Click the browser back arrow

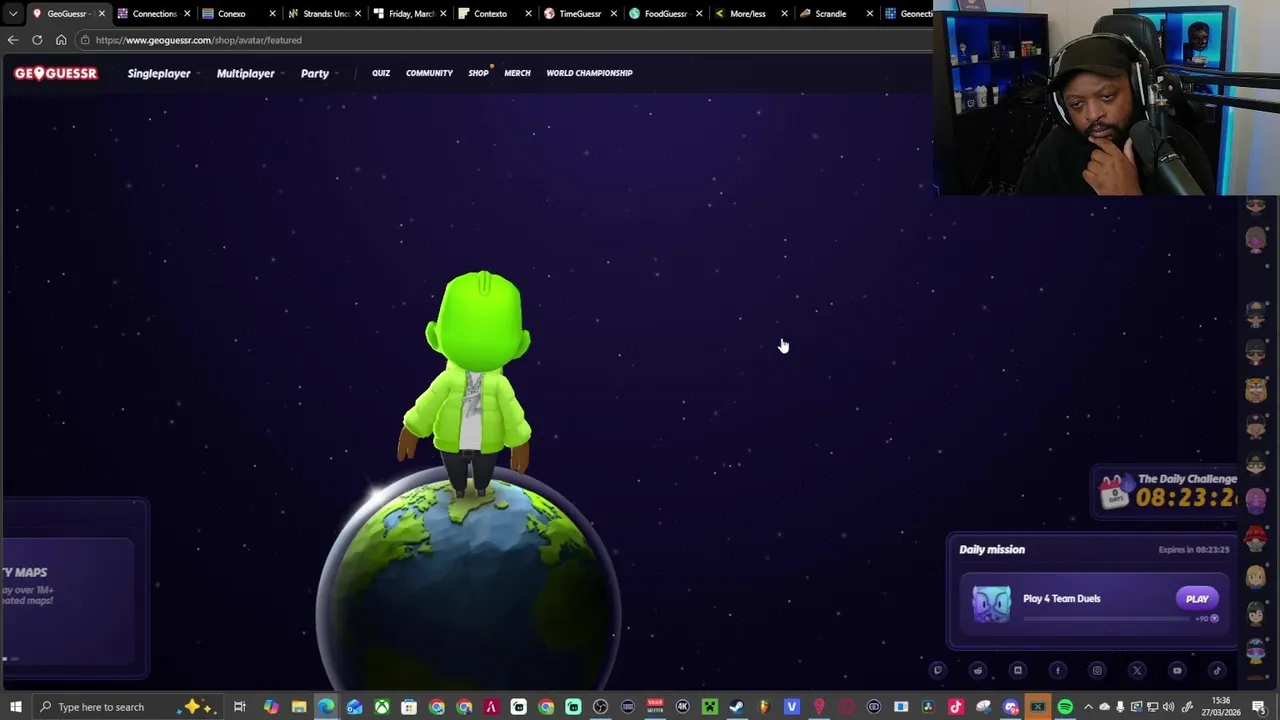(x=12, y=40)
